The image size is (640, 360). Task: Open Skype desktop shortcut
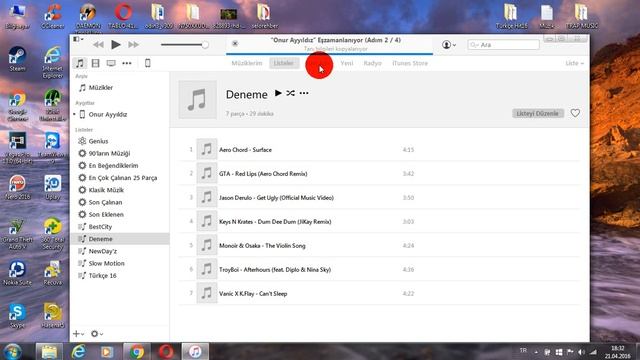(x=17, y=316)
